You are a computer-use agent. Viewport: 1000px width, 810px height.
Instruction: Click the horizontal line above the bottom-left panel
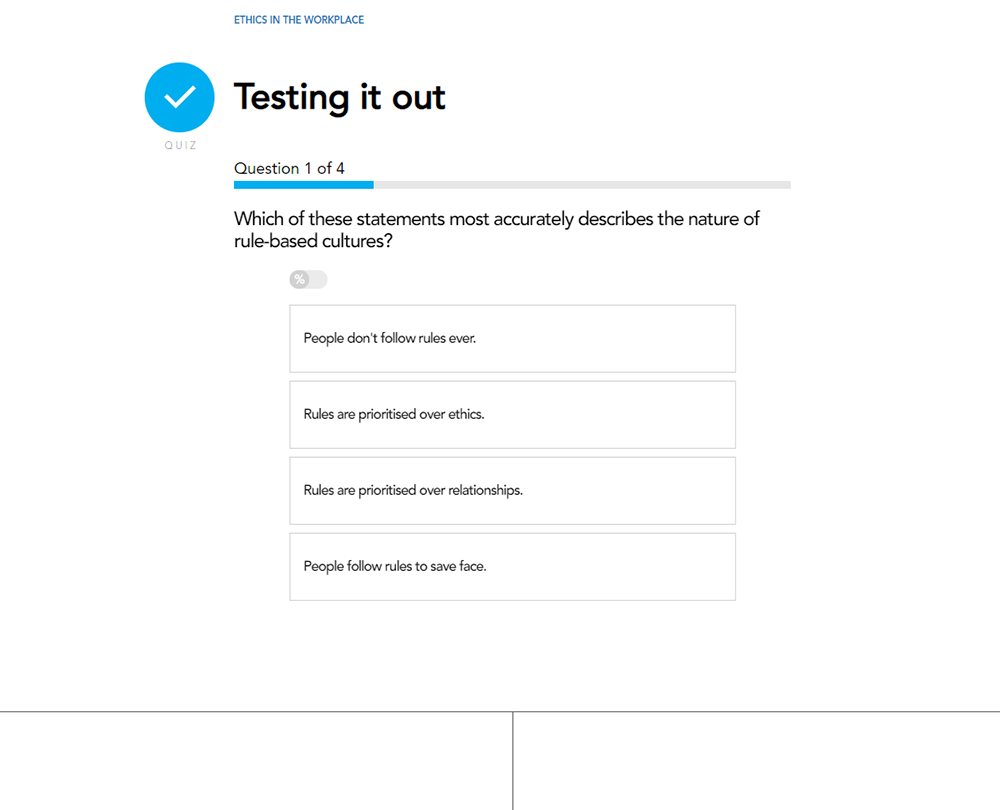click(x=256, y=712)
